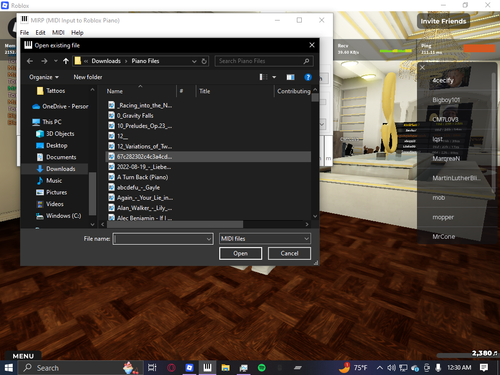Select file 67c282302c4c3a4cd...

pyautogui.click(x=208, y=157)
